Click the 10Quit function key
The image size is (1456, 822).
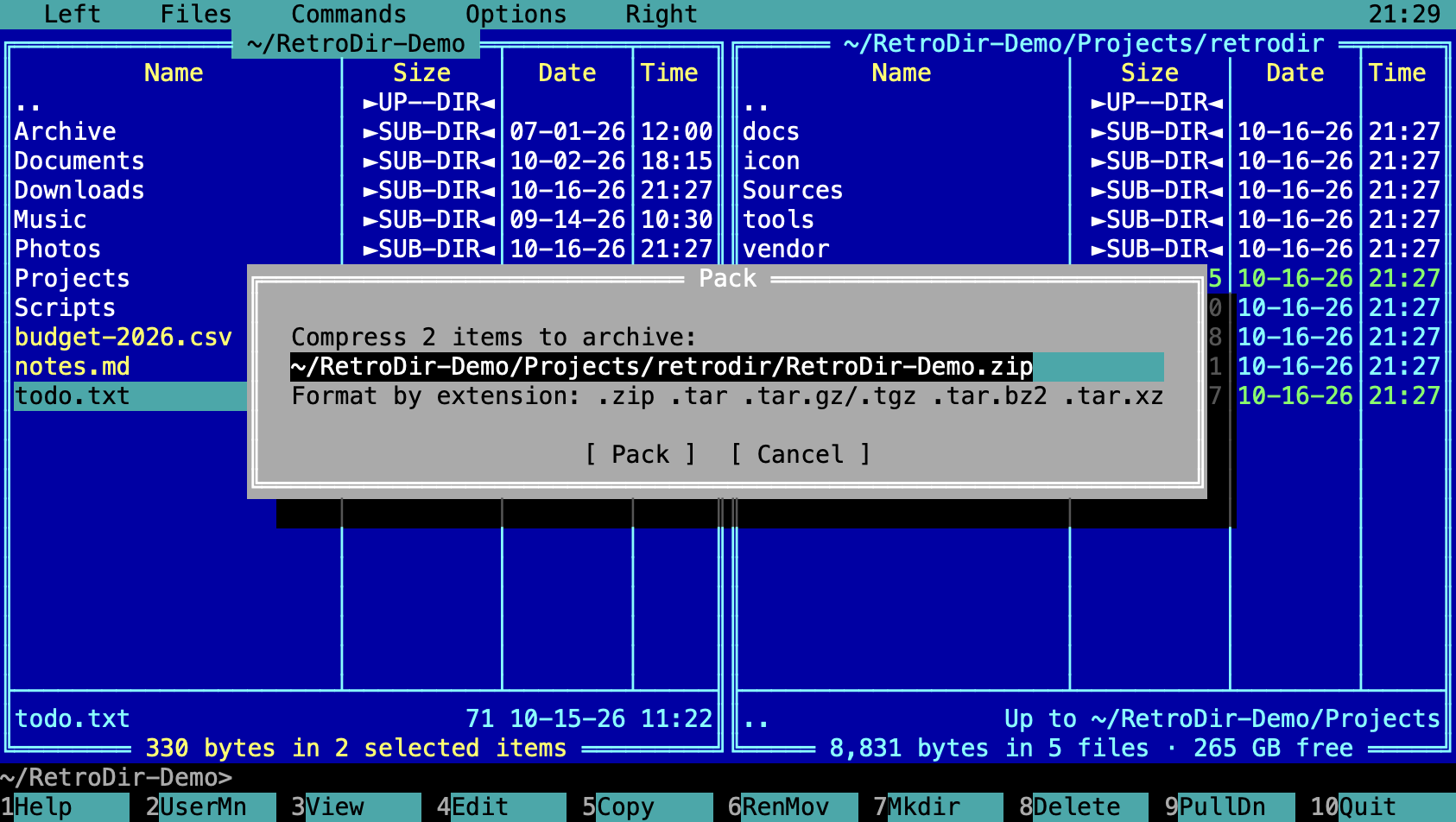pos(1383,806)
